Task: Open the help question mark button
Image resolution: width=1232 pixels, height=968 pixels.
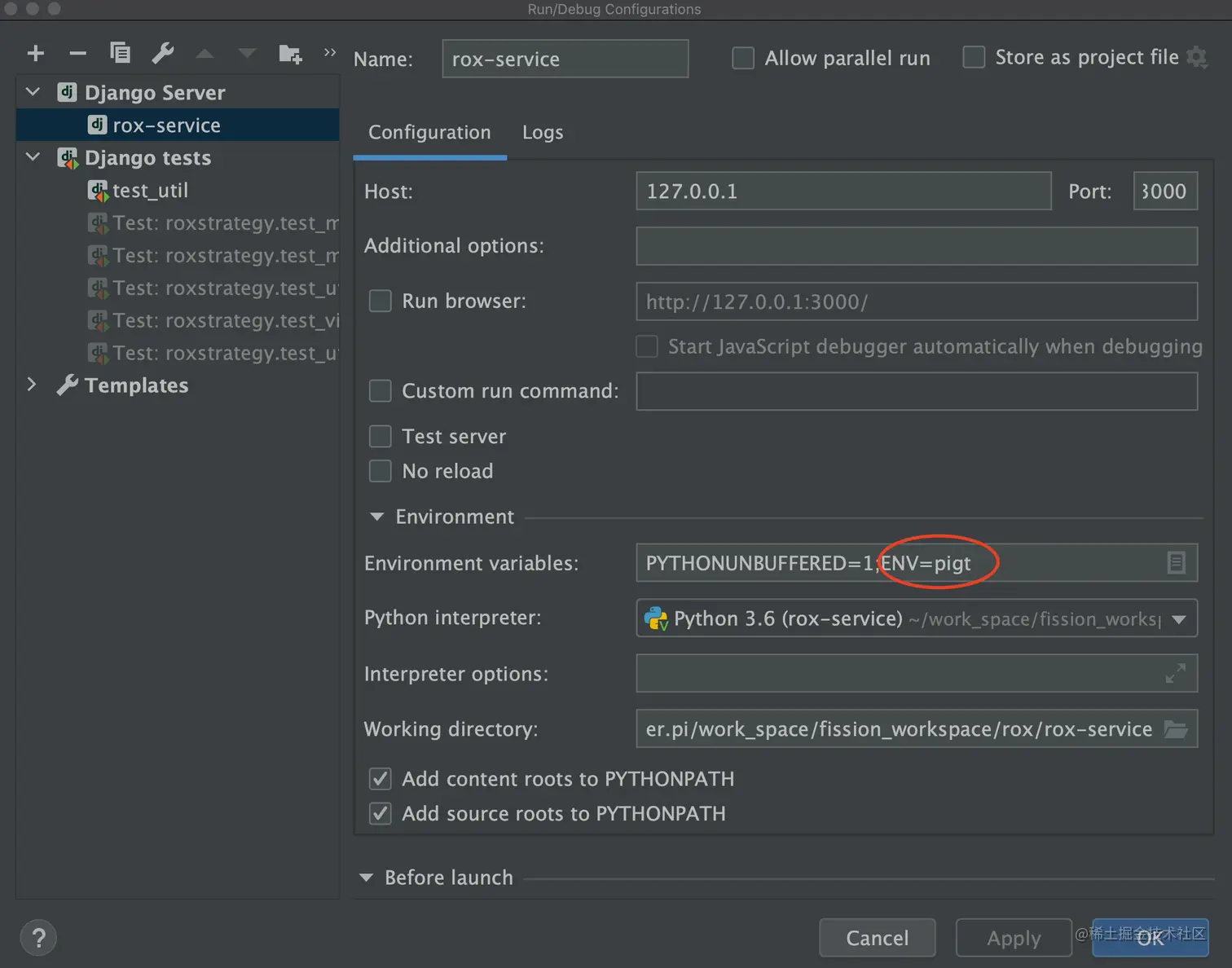Action: (x=38, y=937)
